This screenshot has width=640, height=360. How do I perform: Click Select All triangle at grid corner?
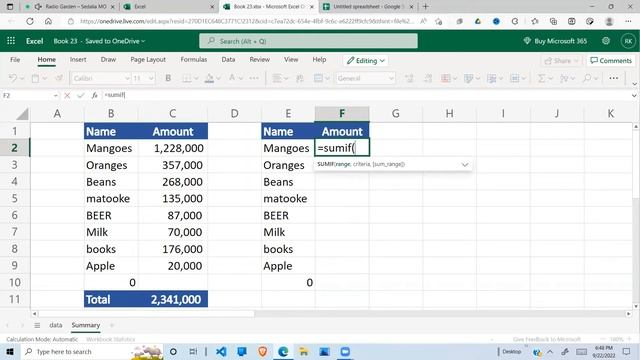22,113
